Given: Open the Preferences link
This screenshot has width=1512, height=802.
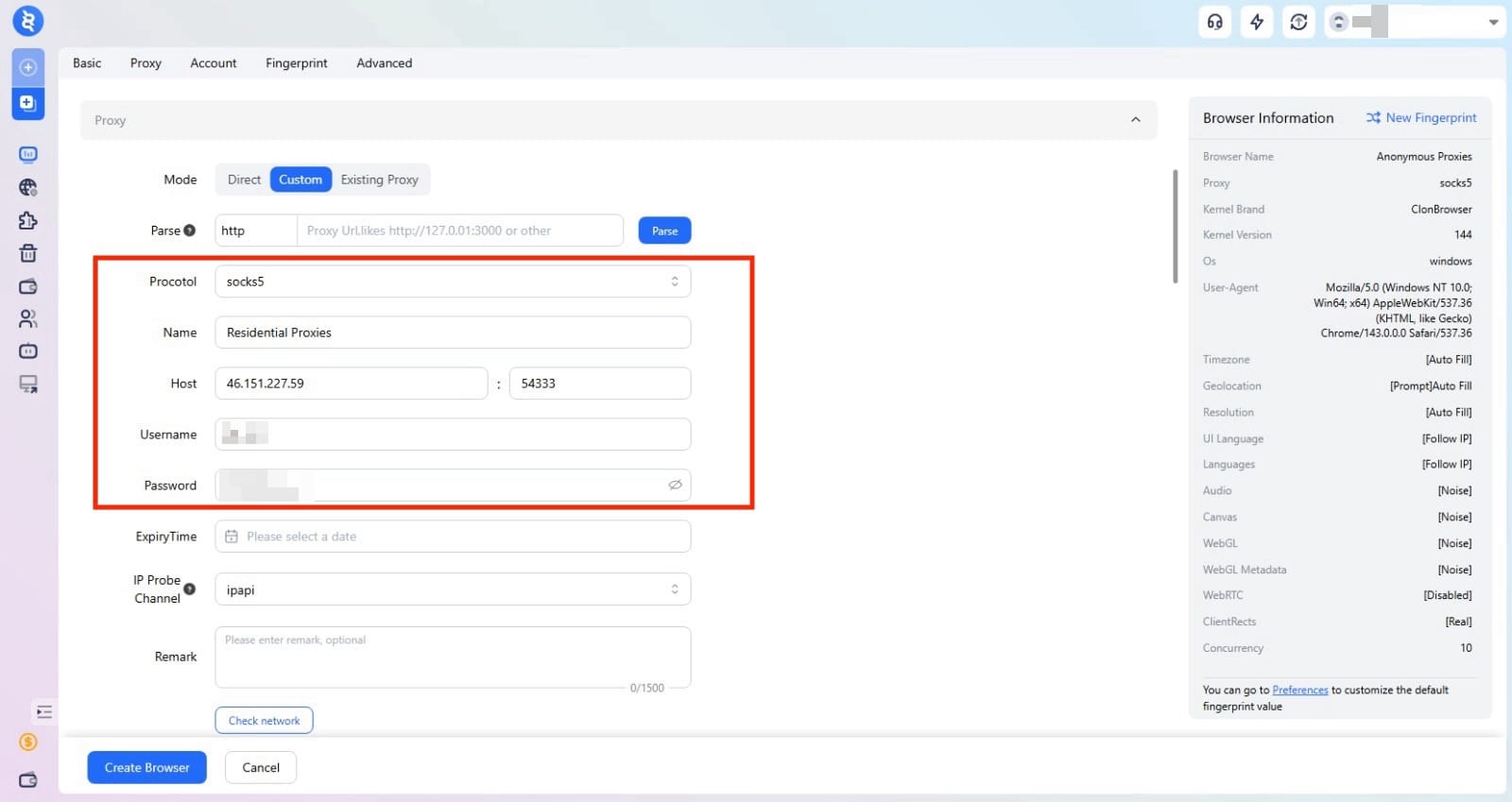Looking at the screenshot, I should tap(1300, 690).
